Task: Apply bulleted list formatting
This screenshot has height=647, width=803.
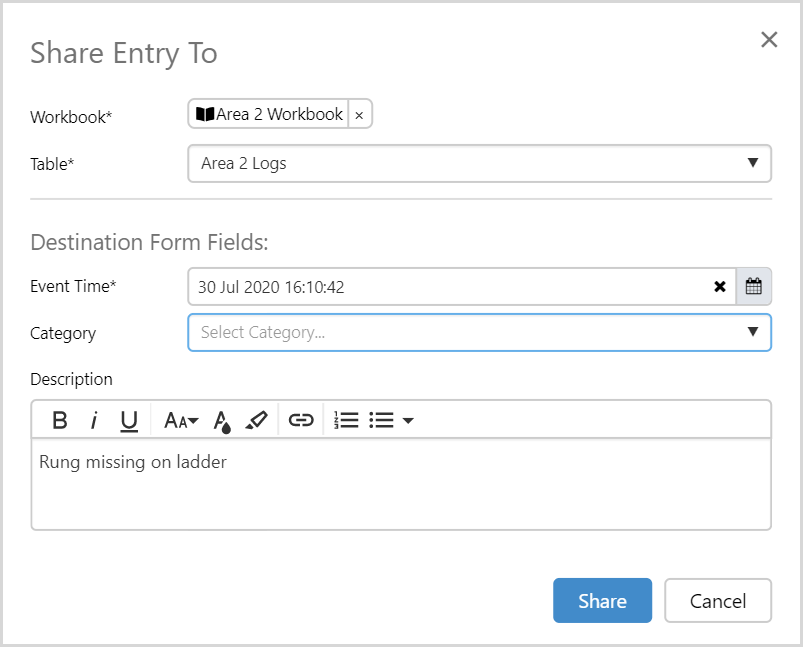Action: (381, 420)
